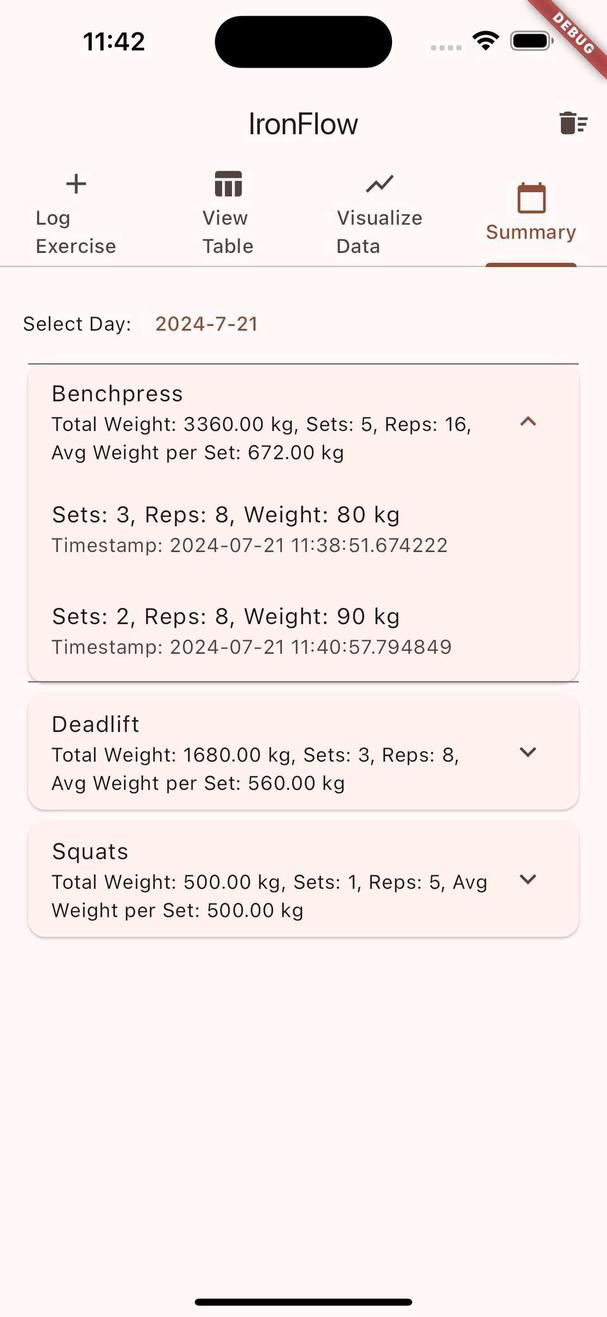Tap the battery status icon

click(531, 42)
